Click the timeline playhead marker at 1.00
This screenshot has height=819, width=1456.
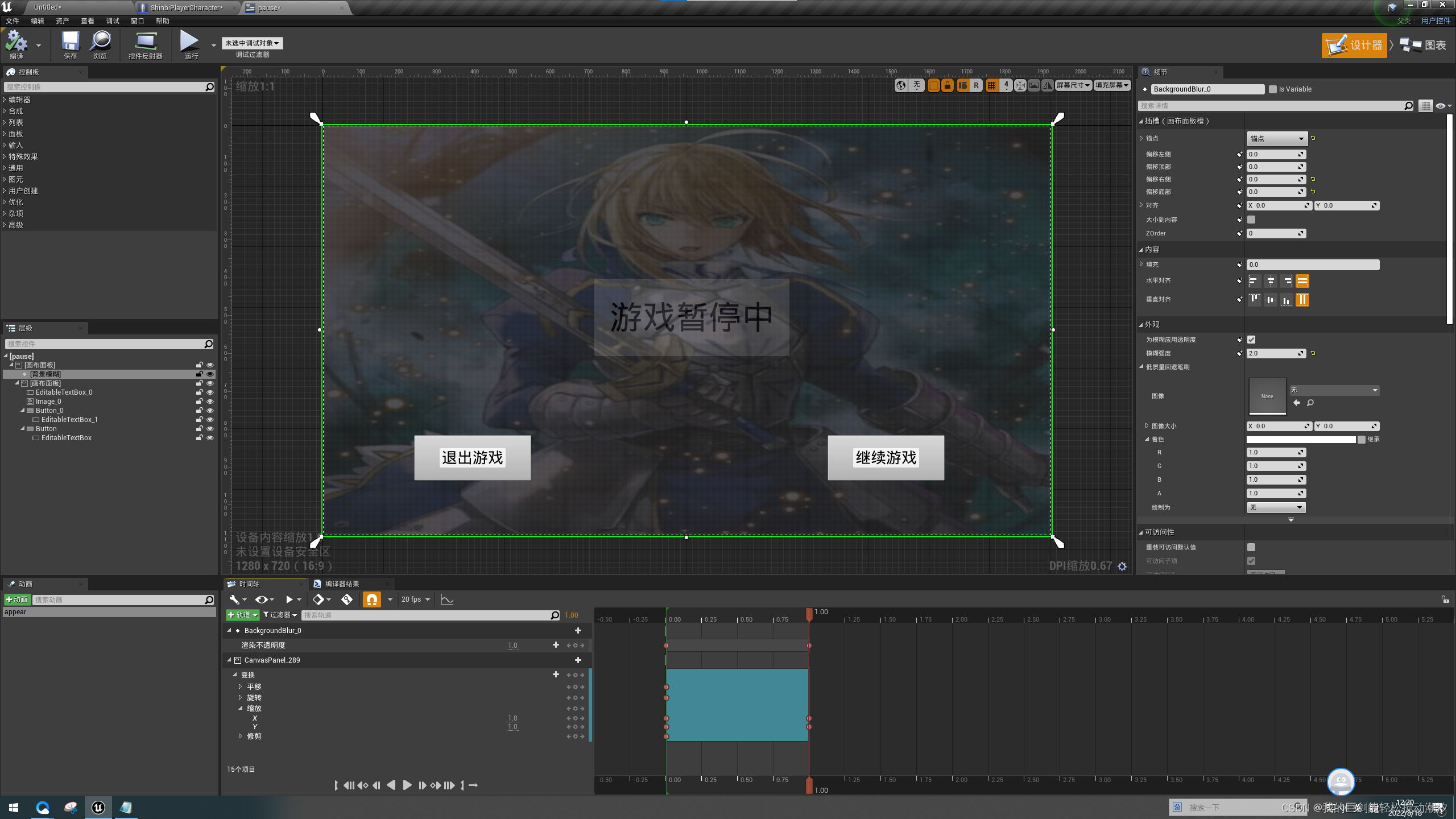(x=809, y=614)
